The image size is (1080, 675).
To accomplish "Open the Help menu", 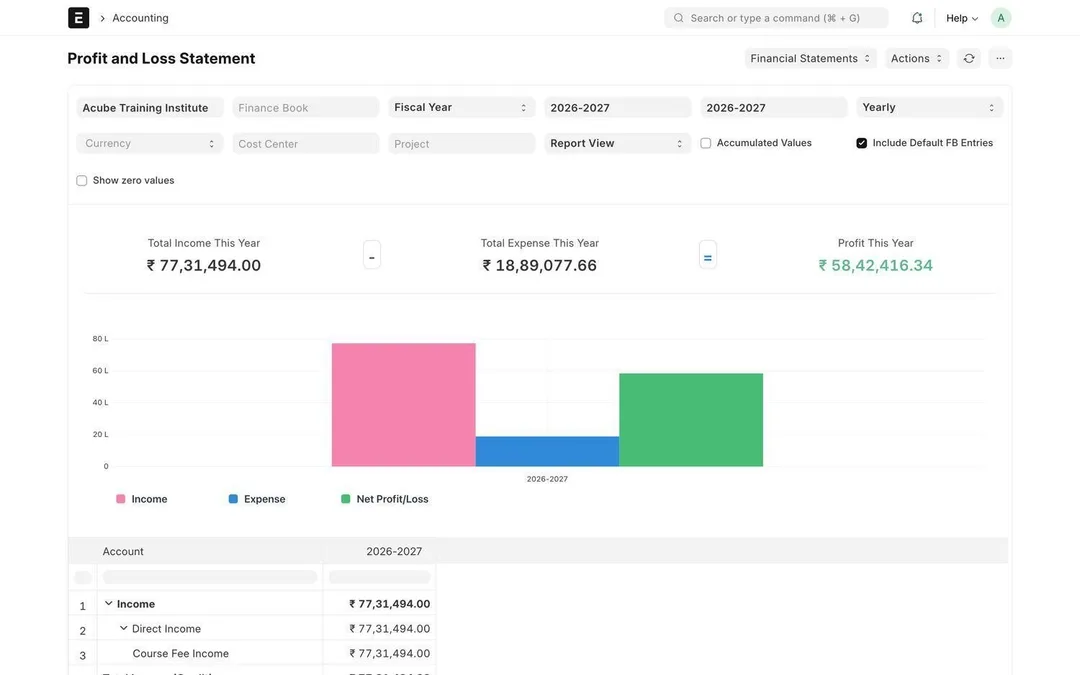I will [x=962, y=18].
